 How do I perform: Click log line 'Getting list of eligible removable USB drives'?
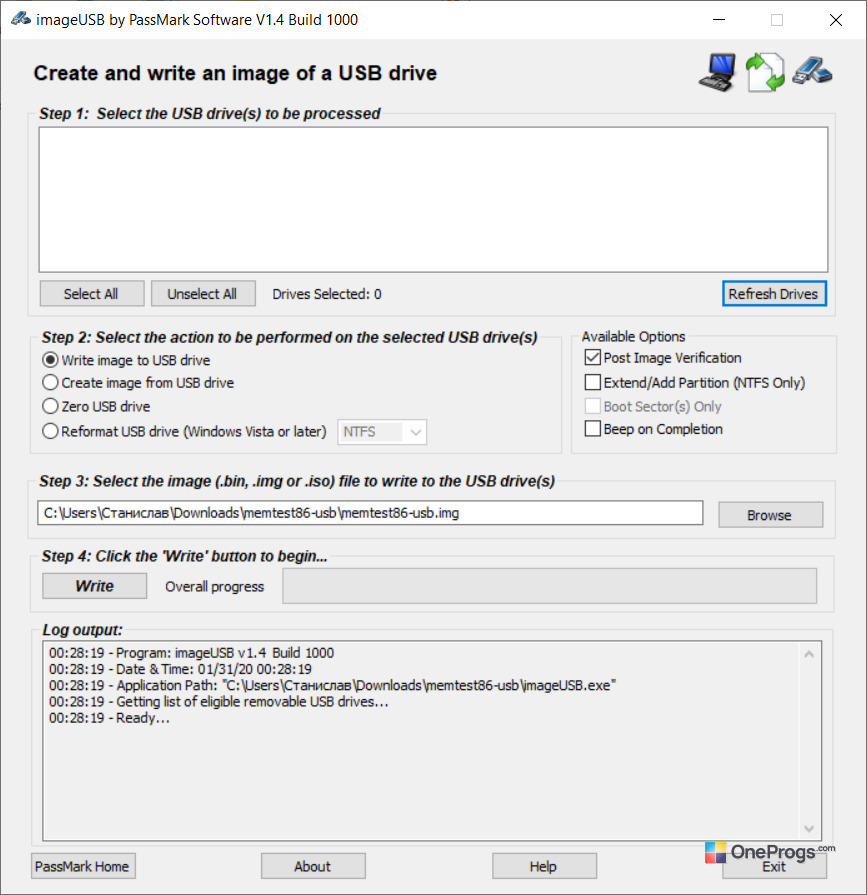pos(219,702)
